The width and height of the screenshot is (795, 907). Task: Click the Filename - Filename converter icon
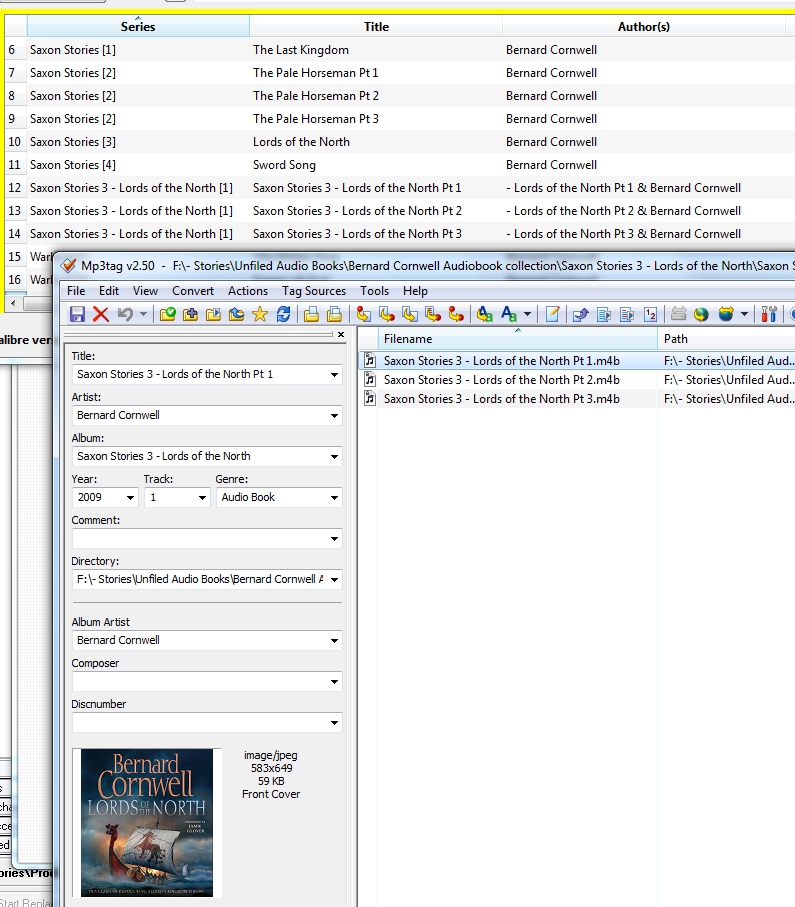pyautogui.click(x=410, y=314)
